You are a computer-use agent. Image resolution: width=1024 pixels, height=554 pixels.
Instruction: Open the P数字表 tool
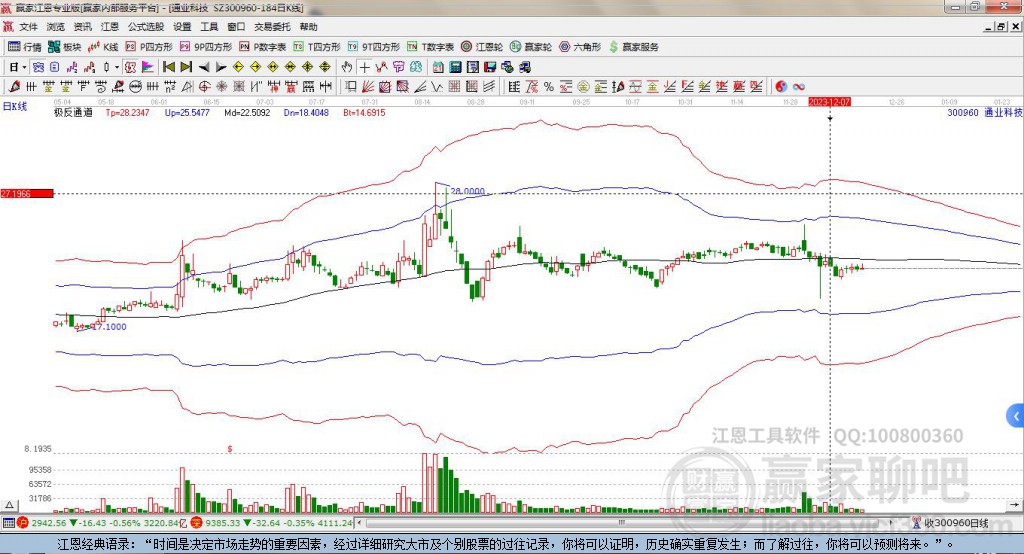[263, 47]
